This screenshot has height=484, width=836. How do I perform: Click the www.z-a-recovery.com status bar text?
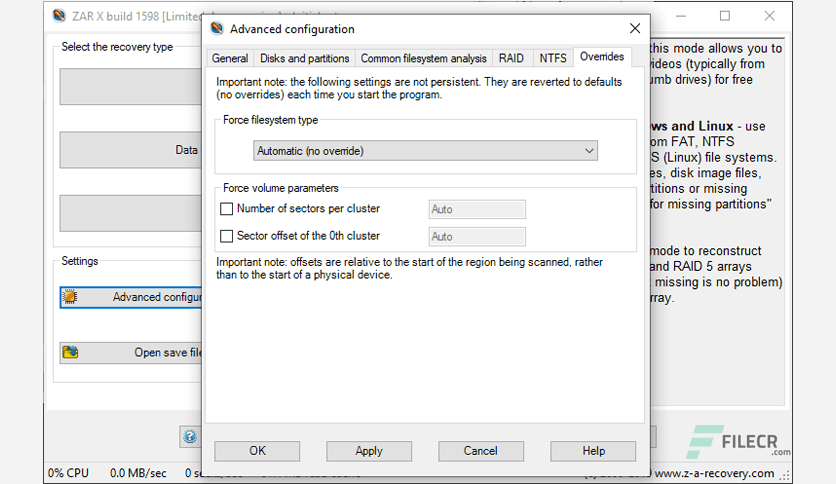(714, 473)
